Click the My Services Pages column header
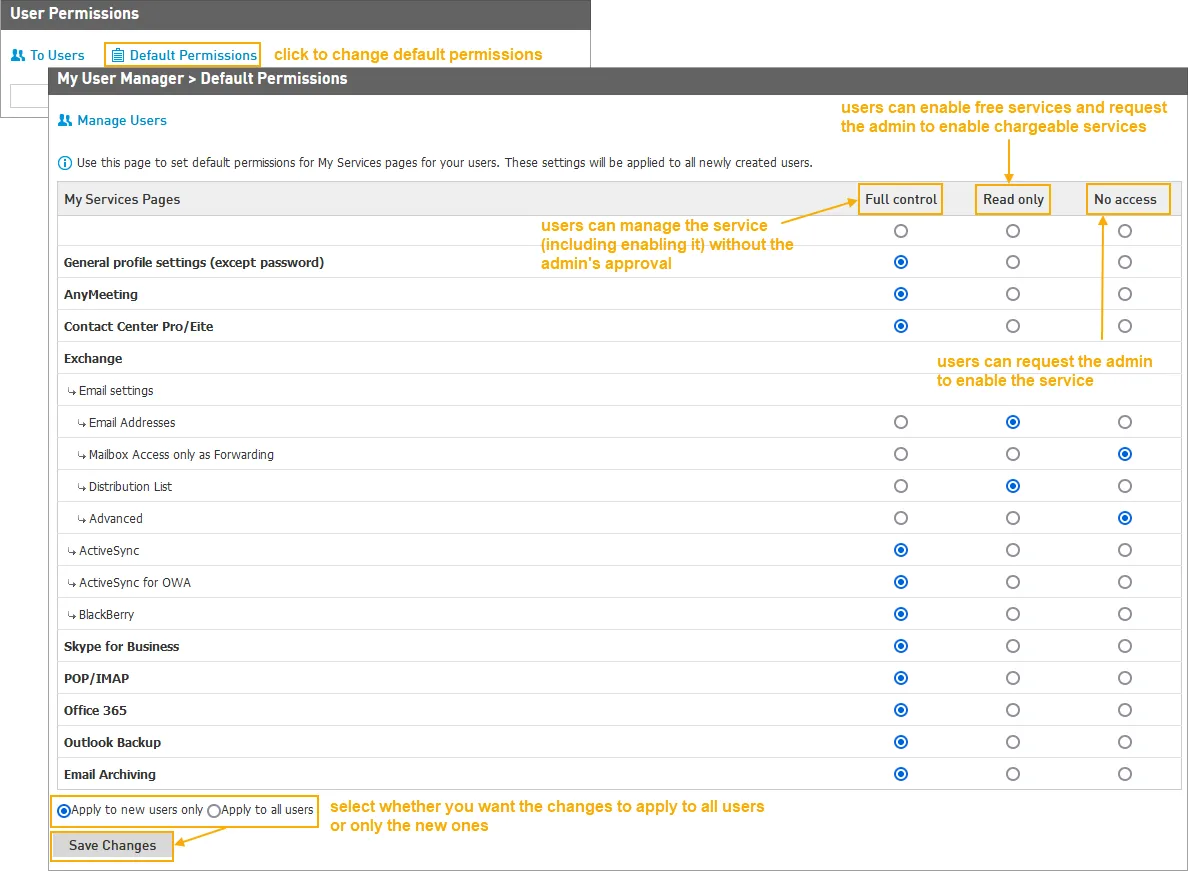The image size is (1188, 871). click(122, 199)
